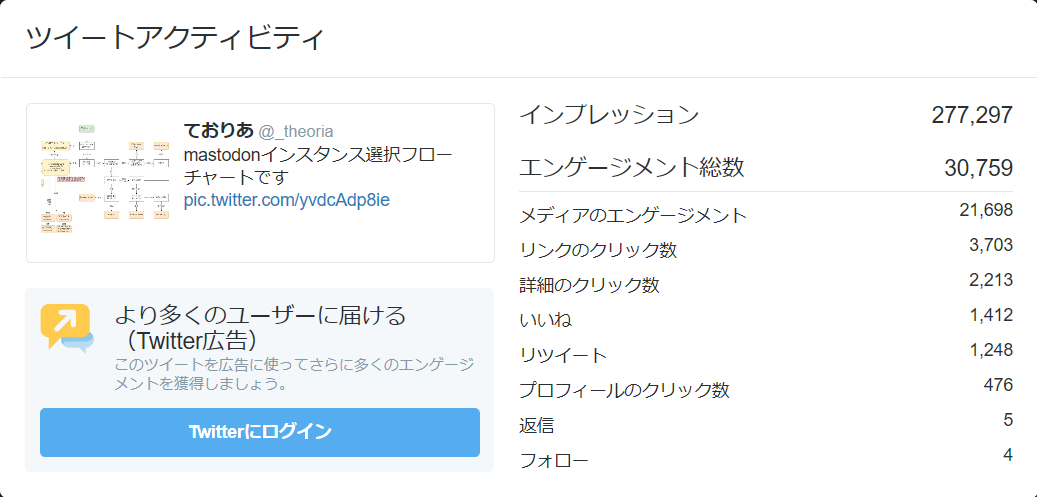Click the 277,297 impressions value
This screenshot has width=1037, height=497.
pos(972,115)
